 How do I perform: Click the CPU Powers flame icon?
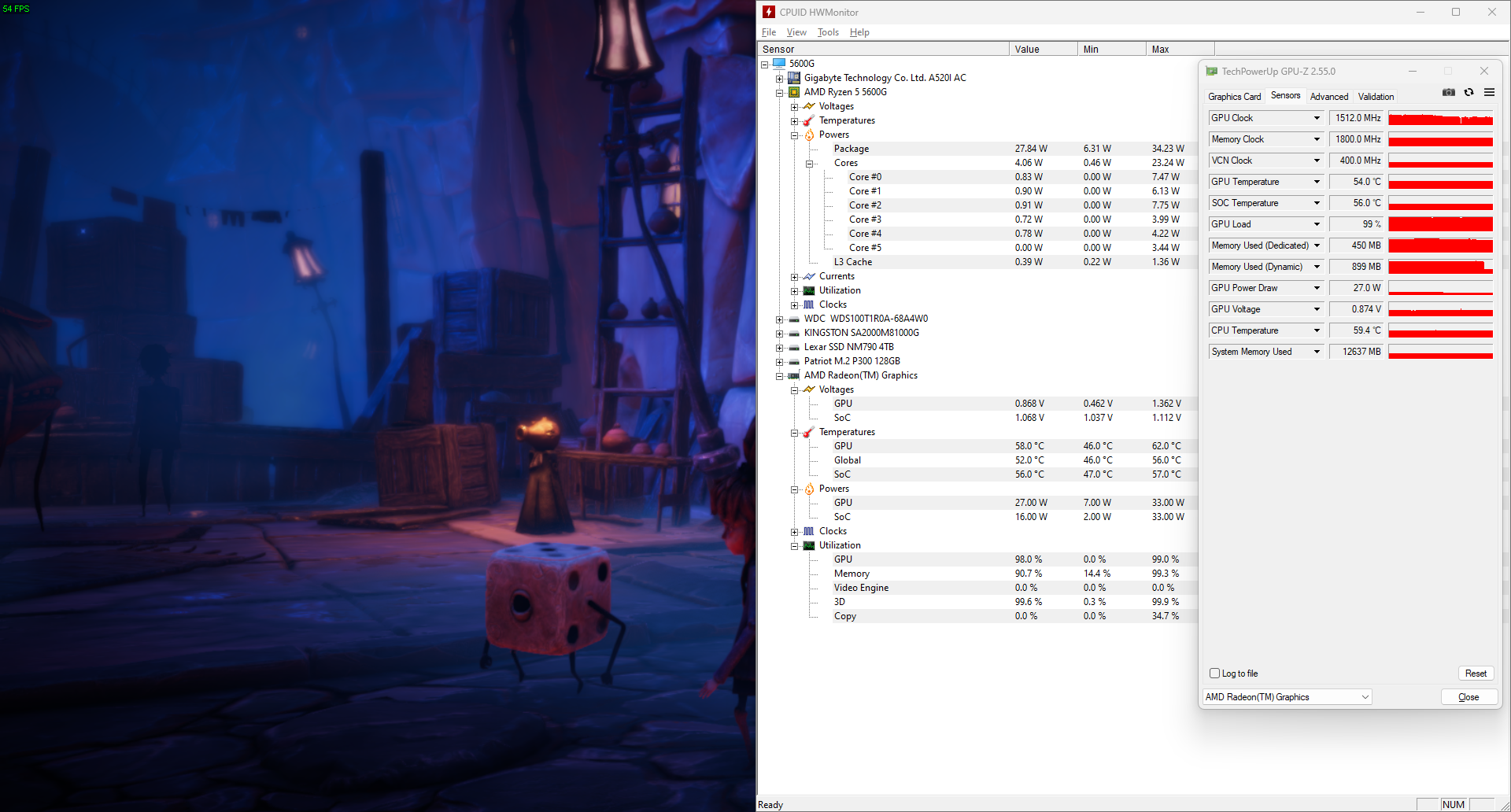tap(809, 135)
